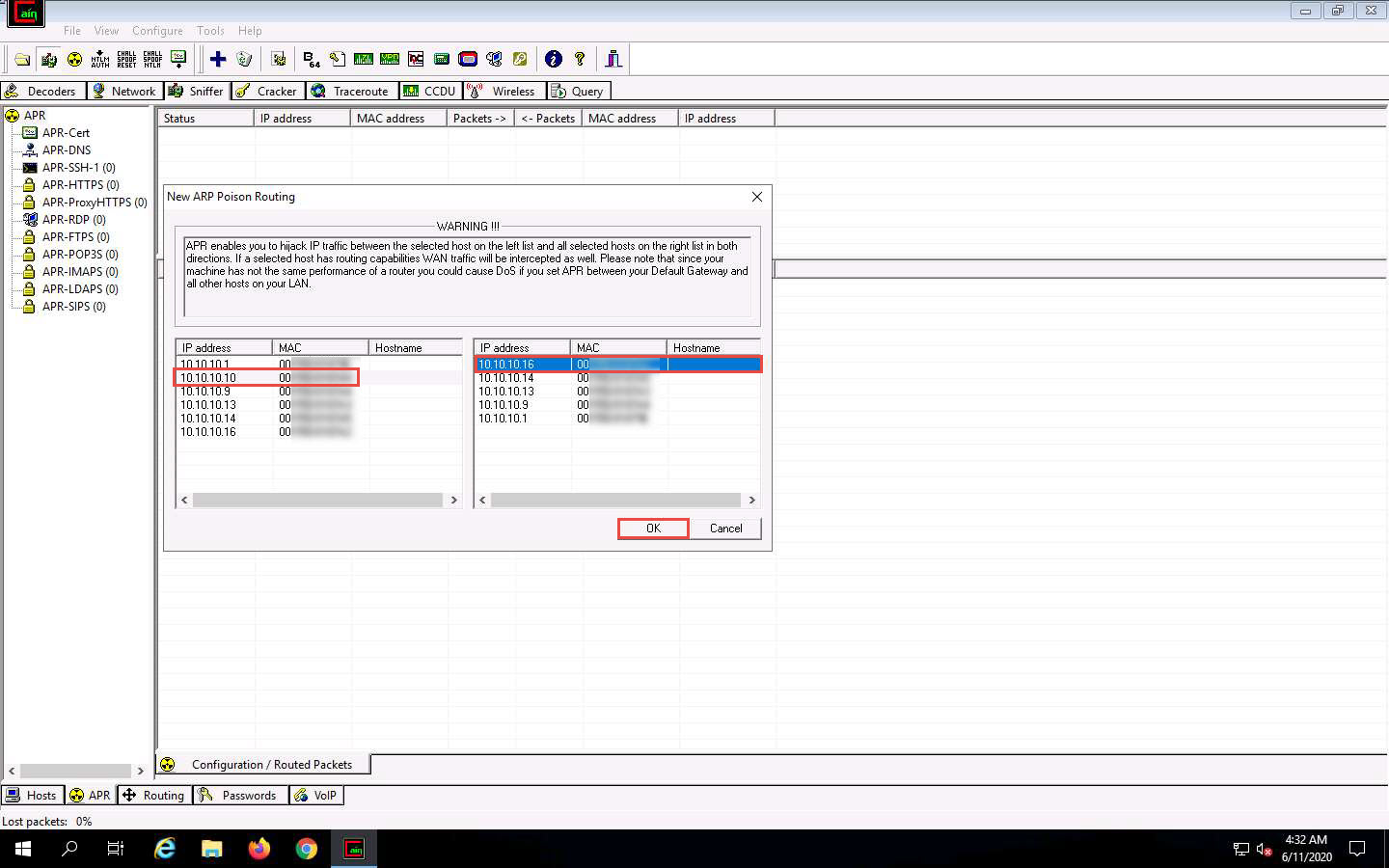Switch to the Cracker tab
The width and height of the screenshot is (1389, 868).
[x=268, y=91]
